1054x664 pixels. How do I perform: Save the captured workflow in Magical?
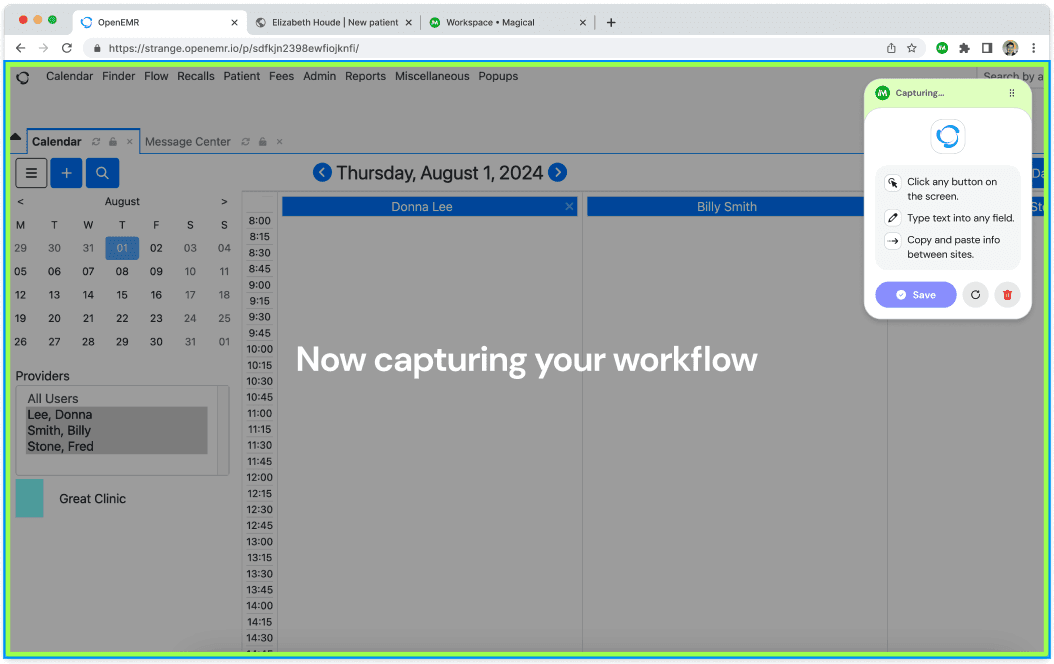tap(916, 294)
